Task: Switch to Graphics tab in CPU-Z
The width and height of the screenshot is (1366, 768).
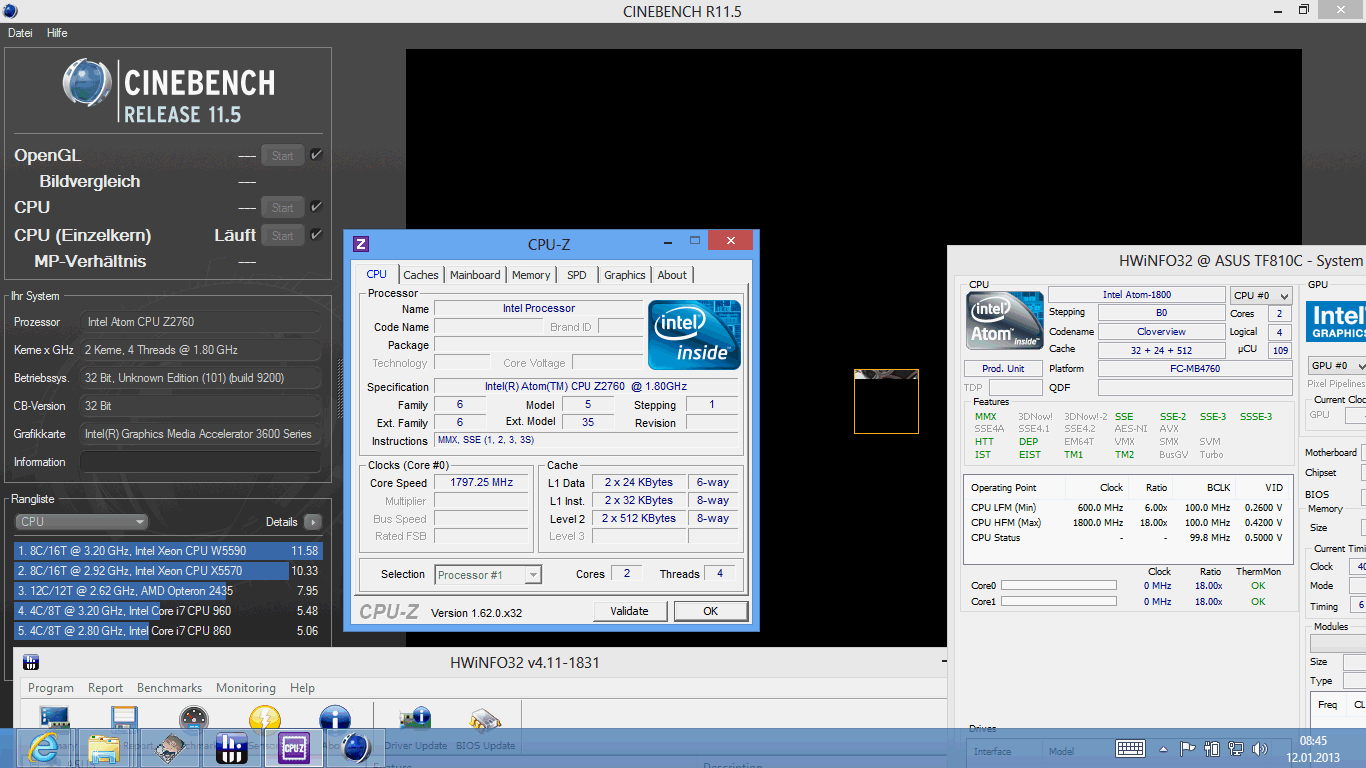Action: click(625, 275)
